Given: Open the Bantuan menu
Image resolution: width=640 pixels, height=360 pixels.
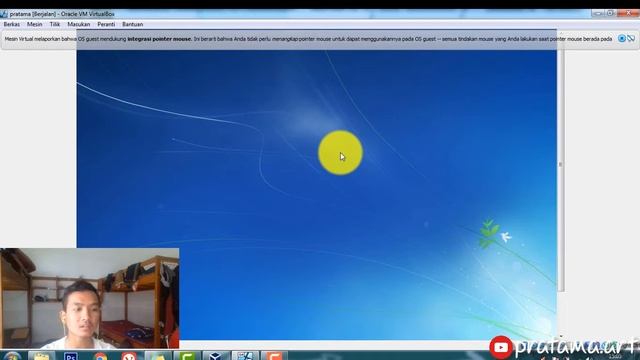Looking at the screenshot, I should (133, 24).
